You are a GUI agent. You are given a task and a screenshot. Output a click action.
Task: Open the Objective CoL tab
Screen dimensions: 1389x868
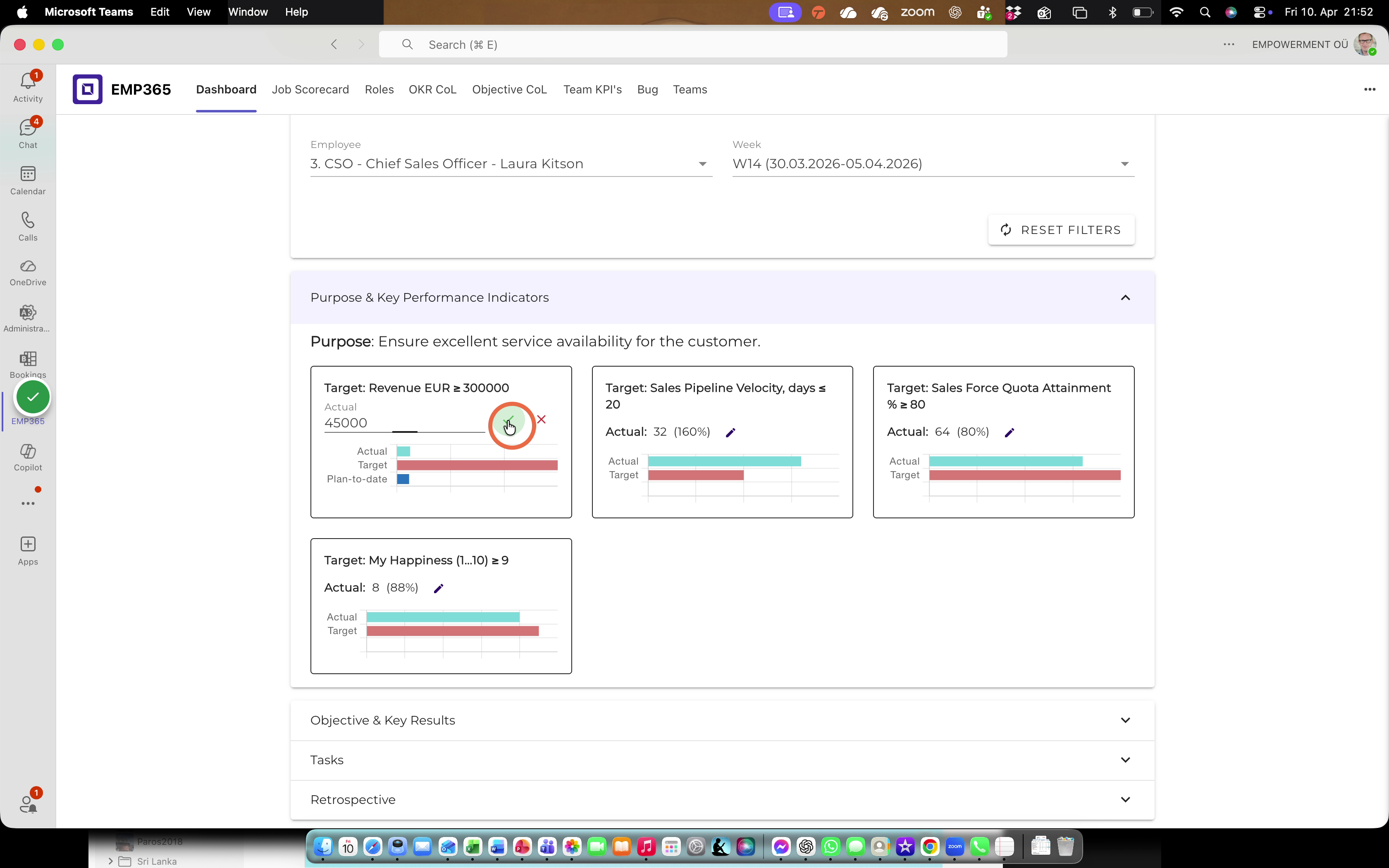(x=509, y=90)
